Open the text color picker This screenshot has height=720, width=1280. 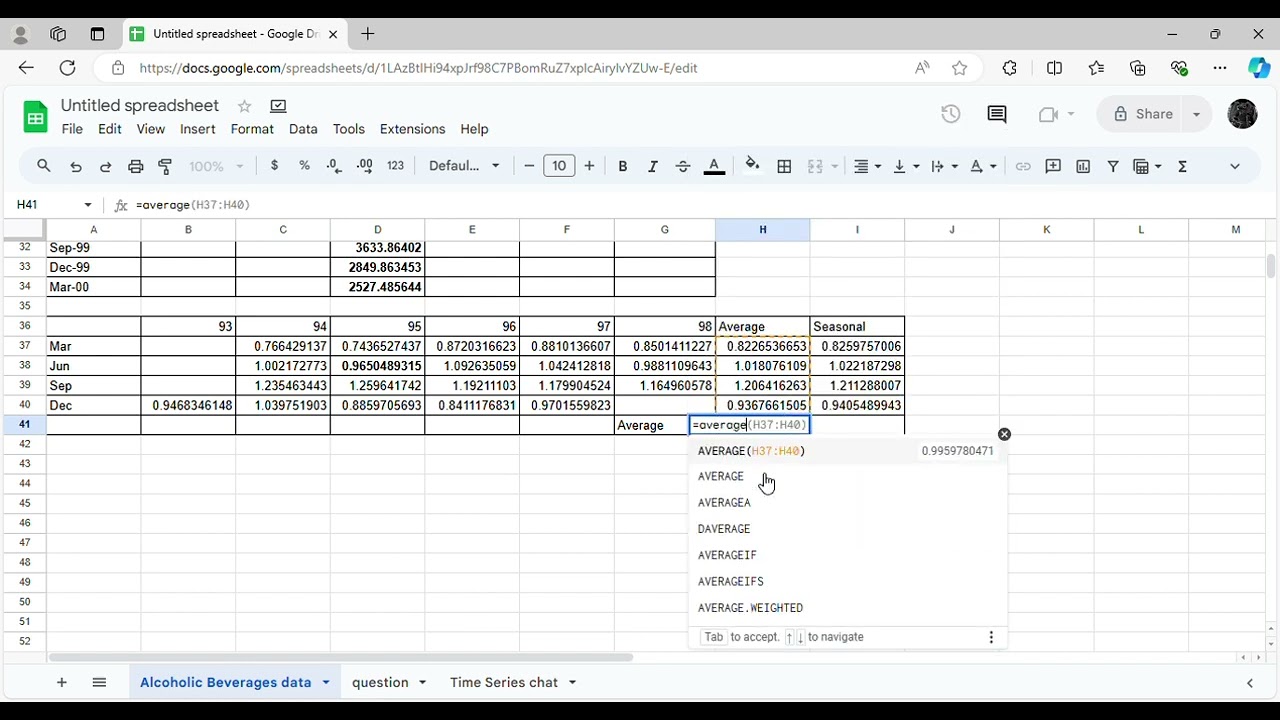pyautogui.click(x=714, y=166)
